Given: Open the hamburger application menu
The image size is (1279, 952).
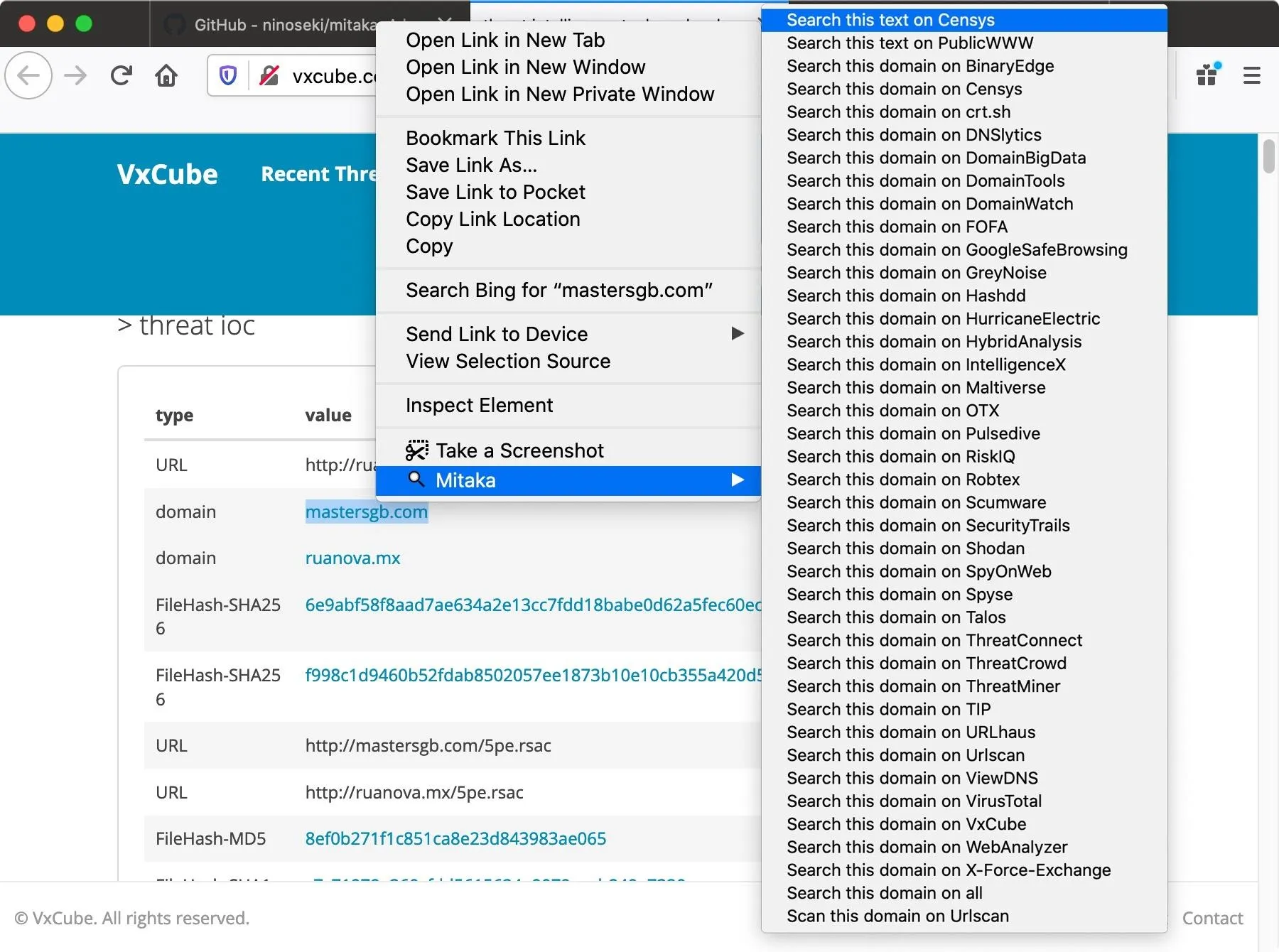Looking at the screenshot, I should pyautogui.click(x=1252, y=75).
